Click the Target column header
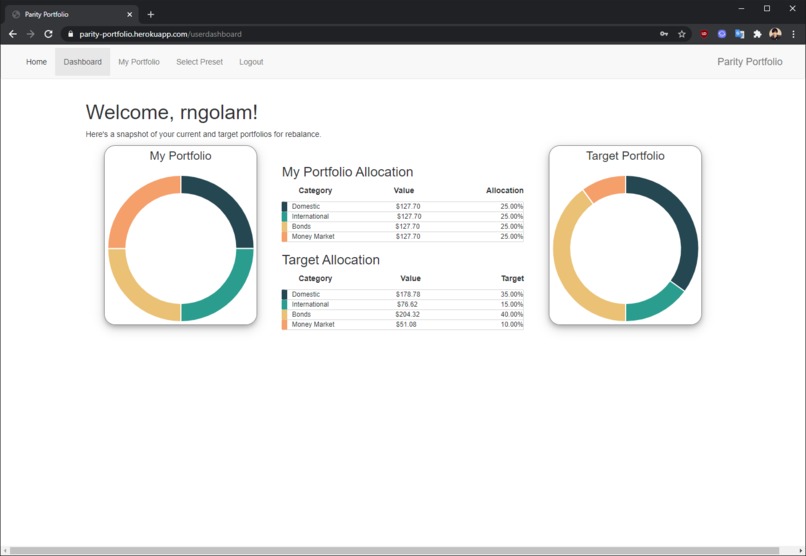The height and width of the screenshot is (556, 806). [x=512, y=279]
